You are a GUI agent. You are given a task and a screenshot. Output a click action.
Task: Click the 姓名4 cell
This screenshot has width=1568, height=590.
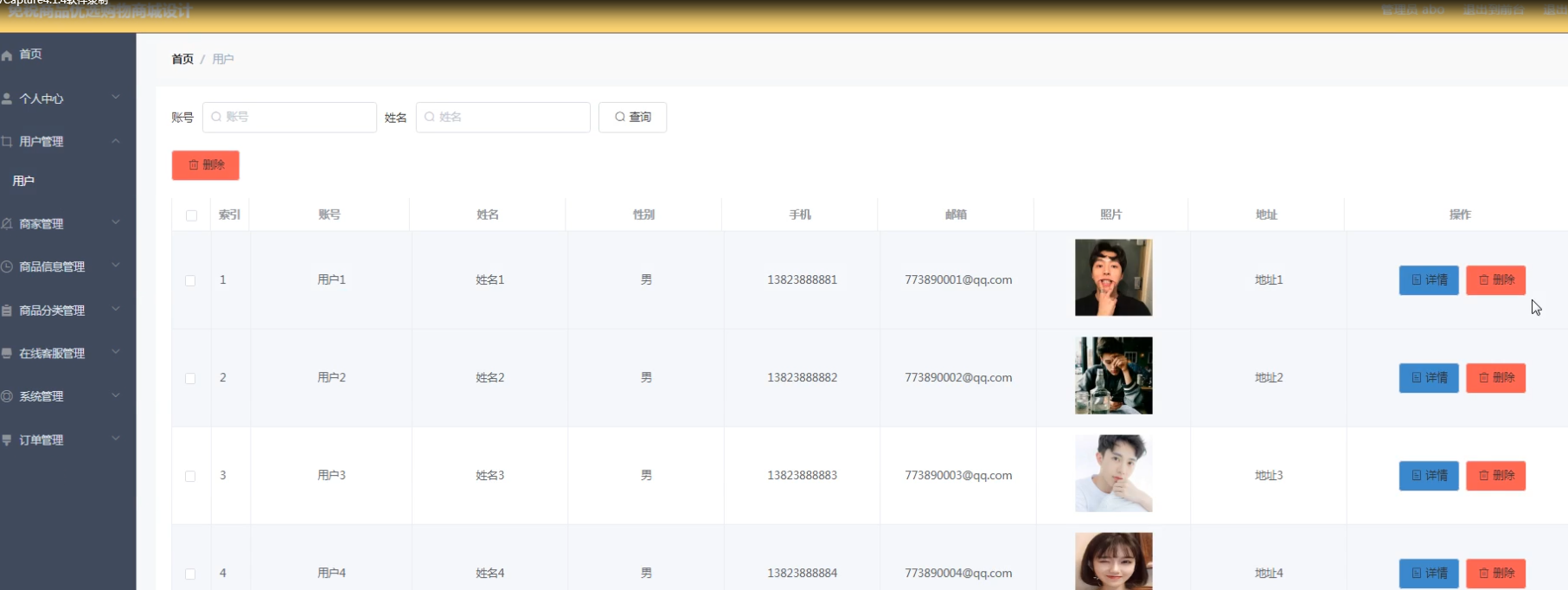(x=490, y=574)
